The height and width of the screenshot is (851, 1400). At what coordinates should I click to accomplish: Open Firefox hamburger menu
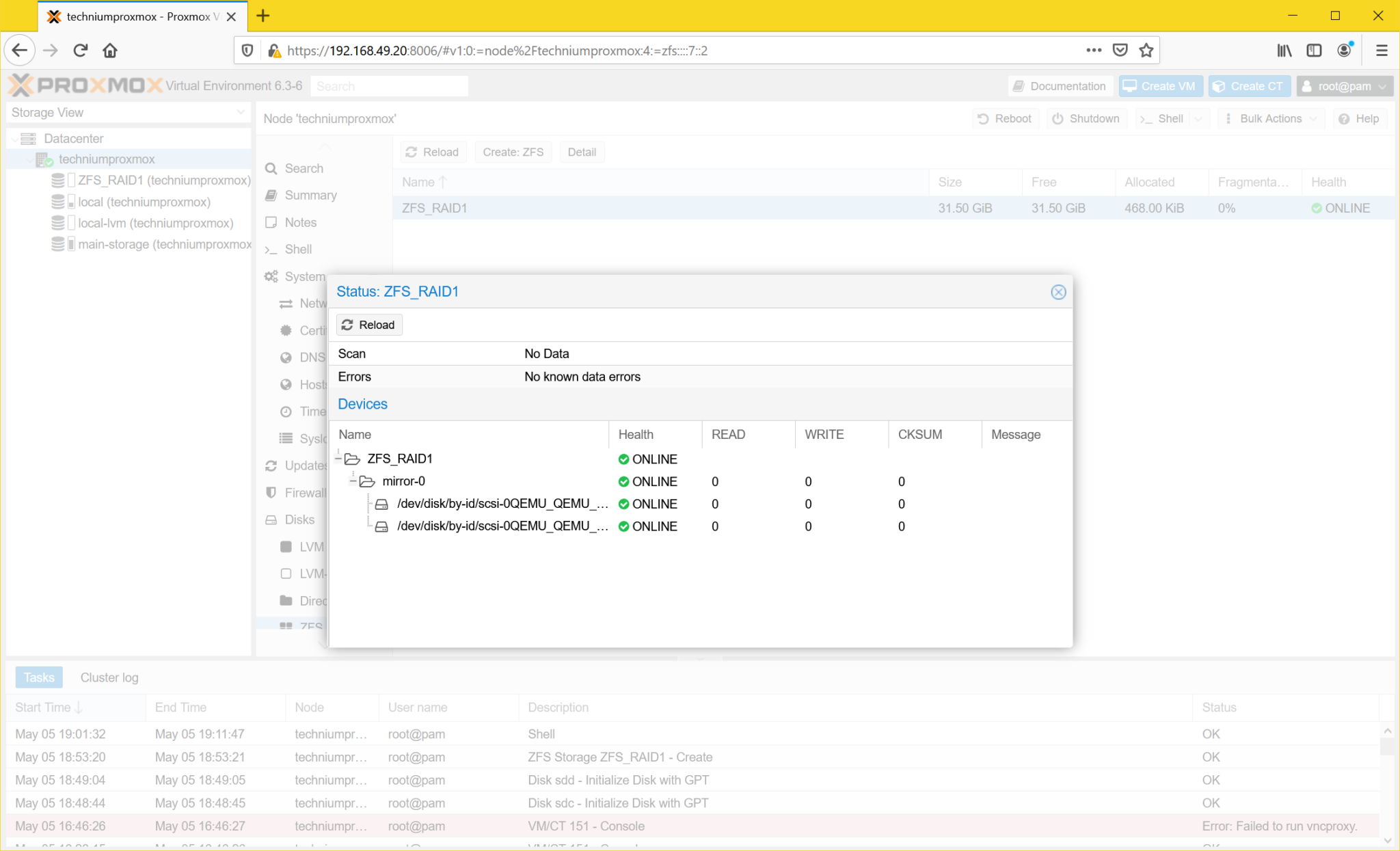(1382, 51)
